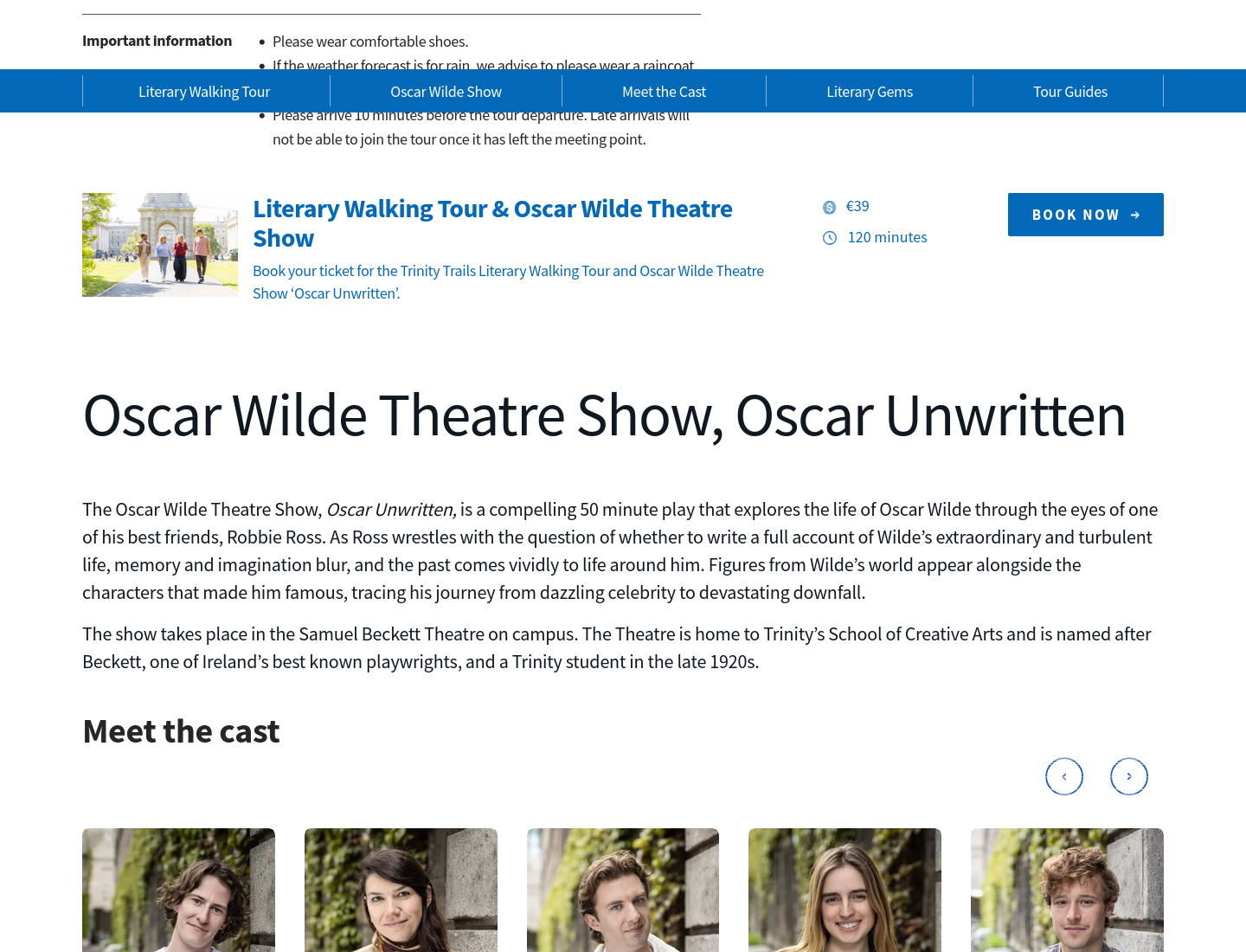
Task: Show previous cast members with left arrow
Action: point(1064,776)
